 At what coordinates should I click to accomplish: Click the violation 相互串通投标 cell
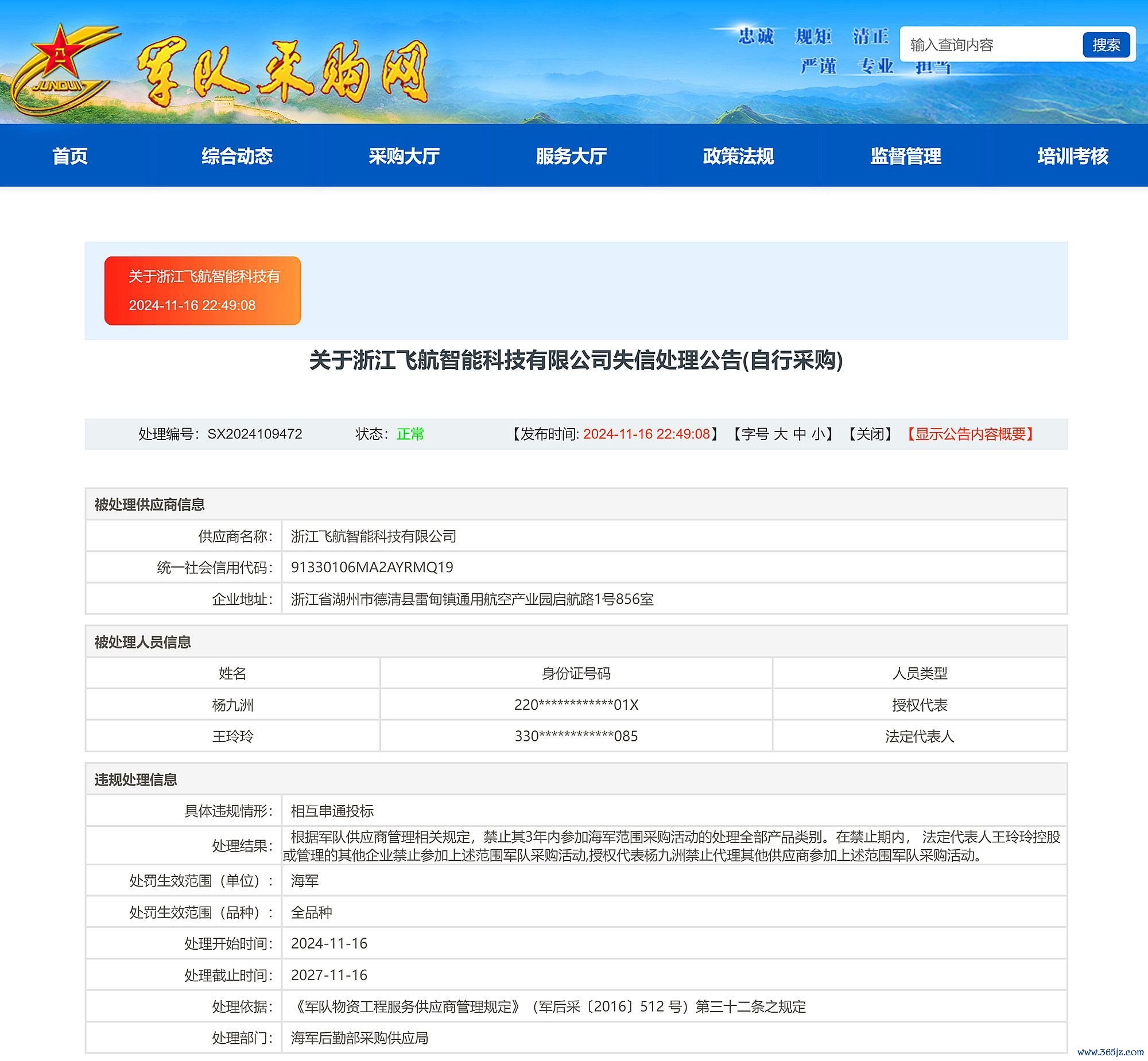(674, 811)
